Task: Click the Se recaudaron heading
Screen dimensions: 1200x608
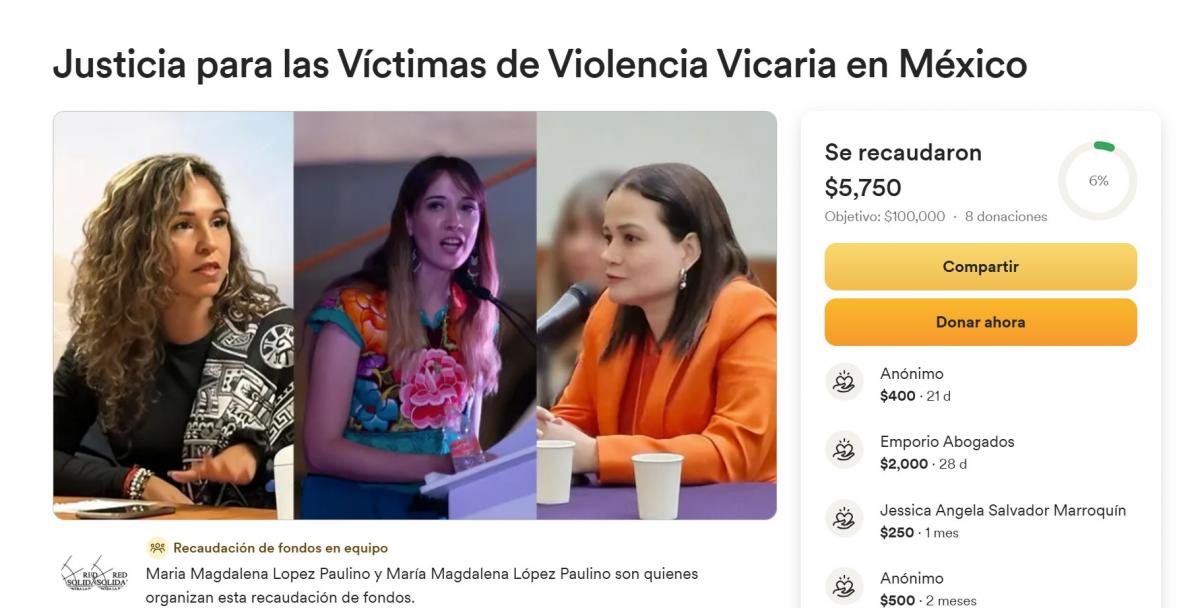Action: pos(903,153)
